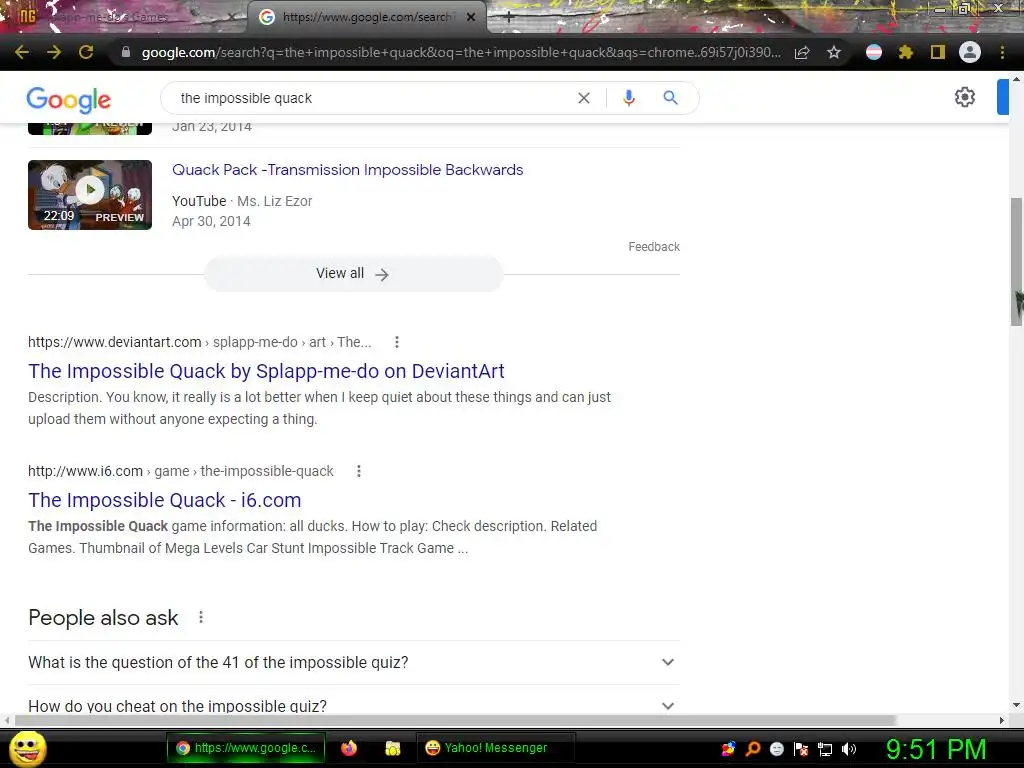This screenshot has width=1024, height=768.
Task: Open a new browser tab
Action: [x=509, y=18]
